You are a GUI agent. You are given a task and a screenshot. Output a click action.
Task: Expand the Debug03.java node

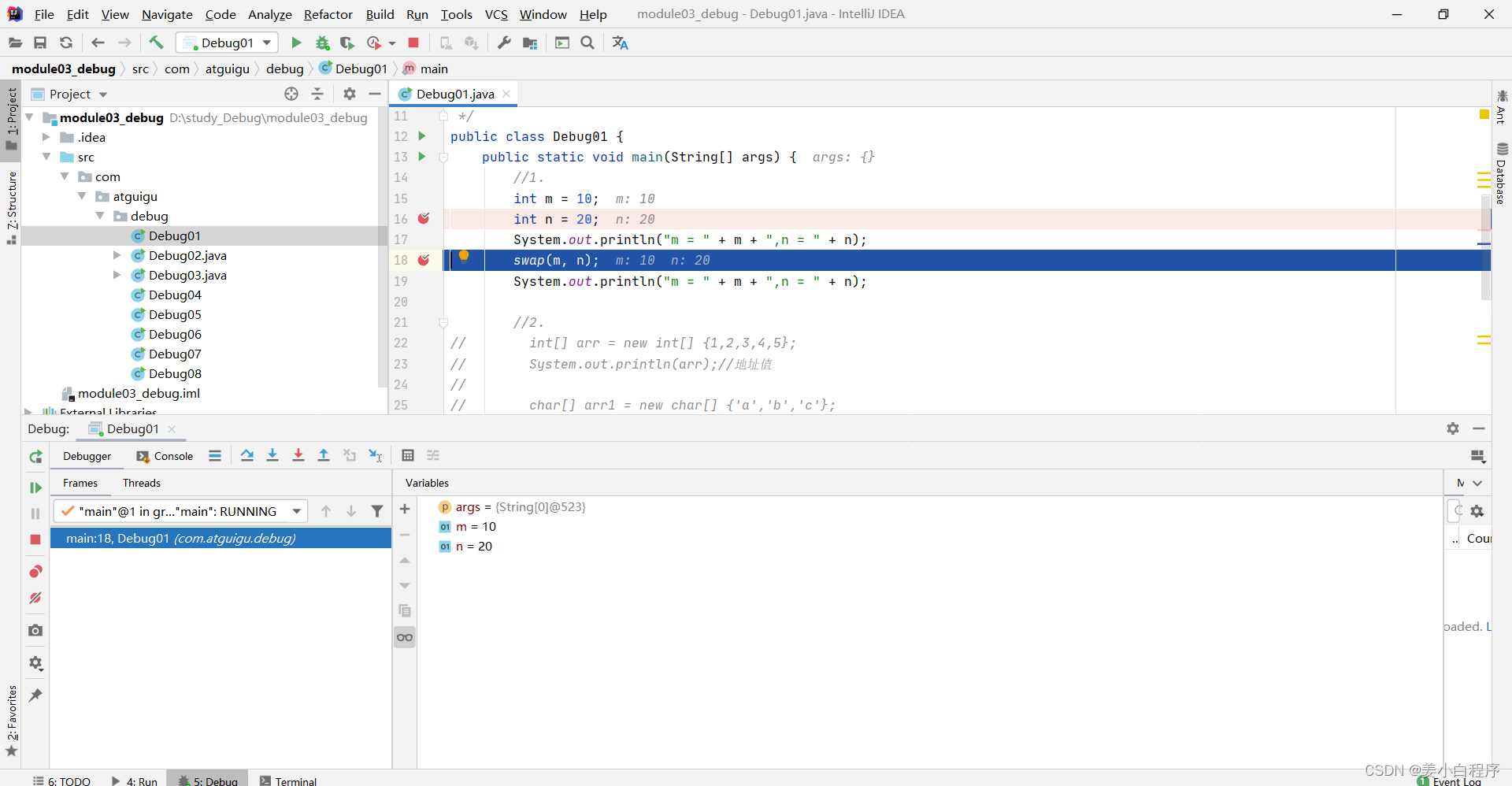(x=117, y=275)
